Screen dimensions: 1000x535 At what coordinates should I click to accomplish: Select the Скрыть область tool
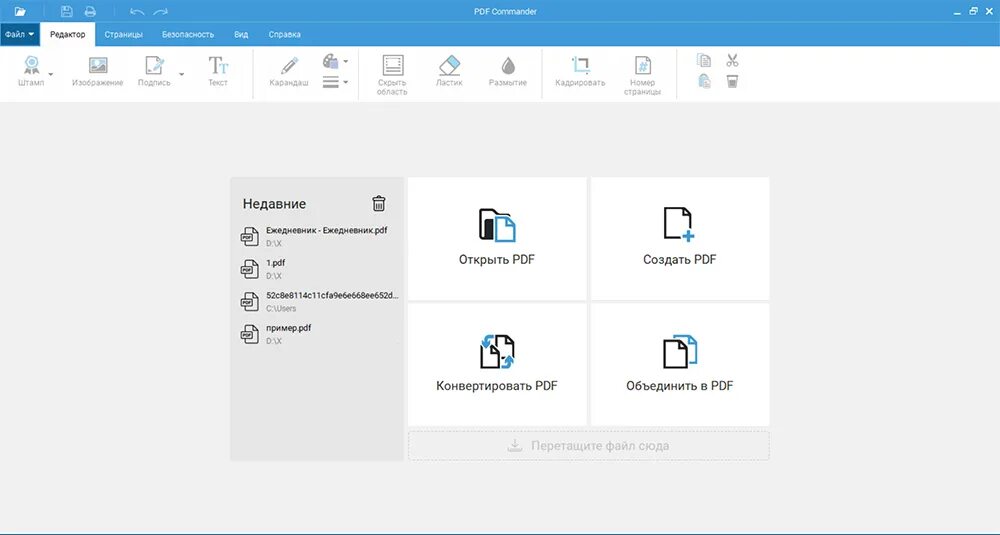[392, 75]
